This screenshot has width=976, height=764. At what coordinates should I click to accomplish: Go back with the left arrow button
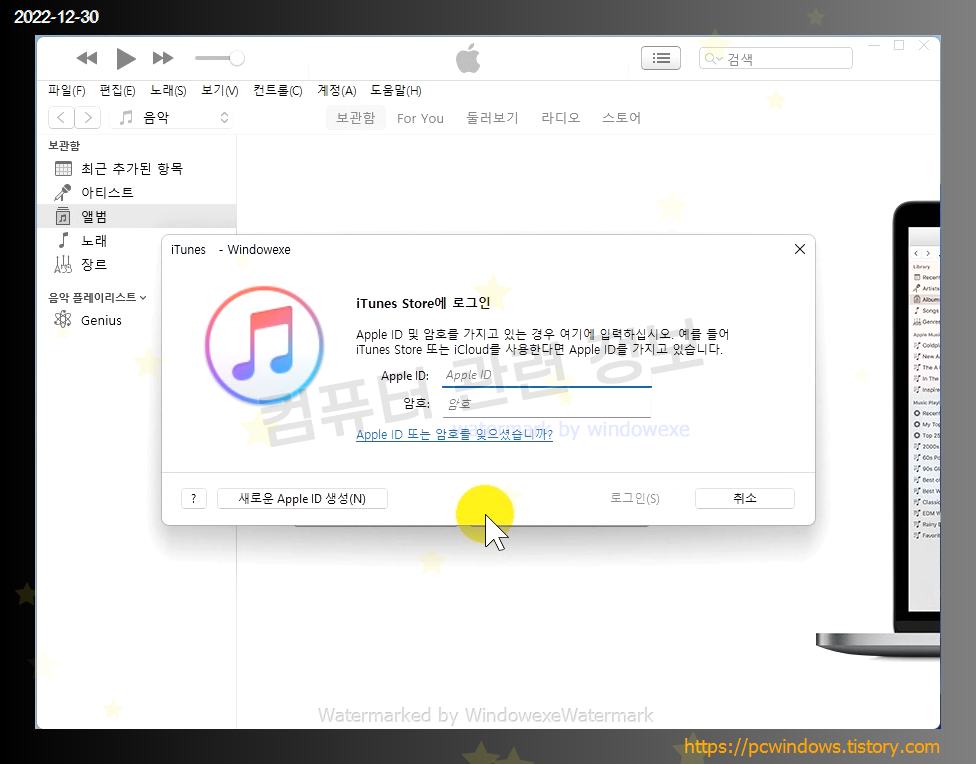click(x=61, y=118)
